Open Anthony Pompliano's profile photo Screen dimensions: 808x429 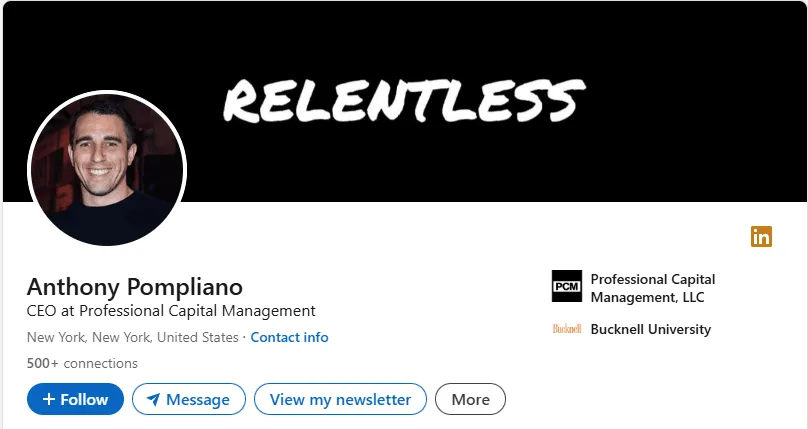[x=107, y=168]
